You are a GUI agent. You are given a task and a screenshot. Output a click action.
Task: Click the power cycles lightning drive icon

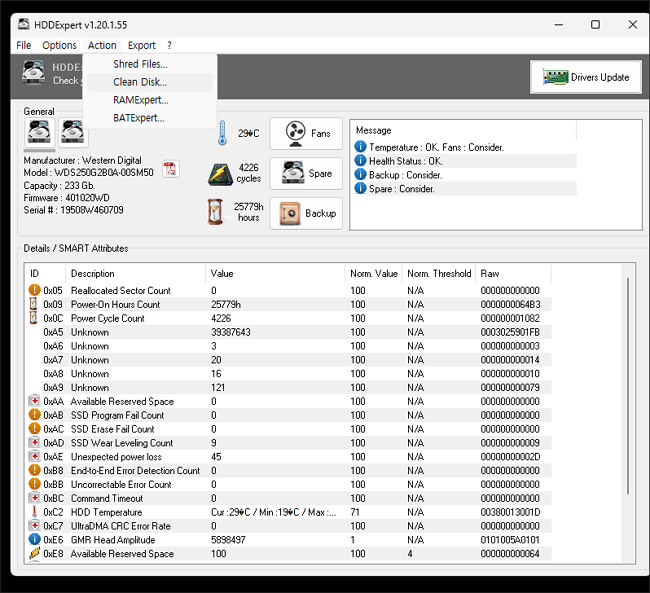tap(220, 174)
